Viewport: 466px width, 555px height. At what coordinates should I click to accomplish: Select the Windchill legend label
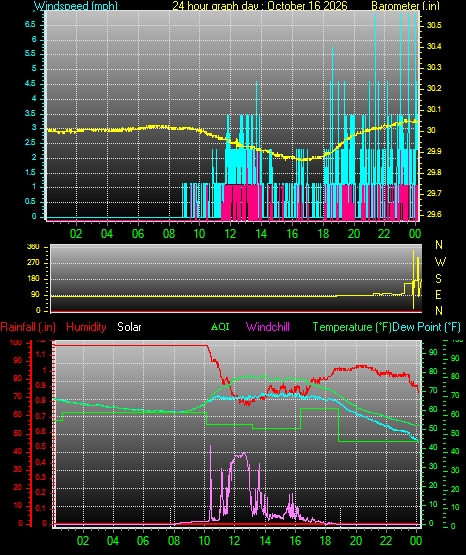(267, 327)
